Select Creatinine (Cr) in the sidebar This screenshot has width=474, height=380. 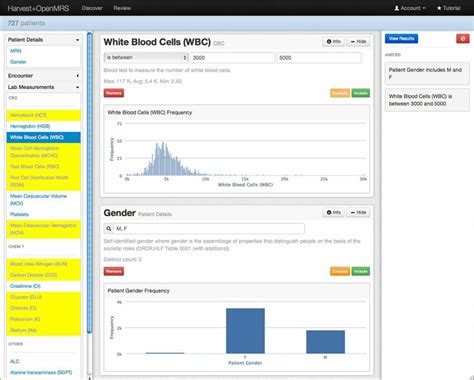[x=43, y=286]
